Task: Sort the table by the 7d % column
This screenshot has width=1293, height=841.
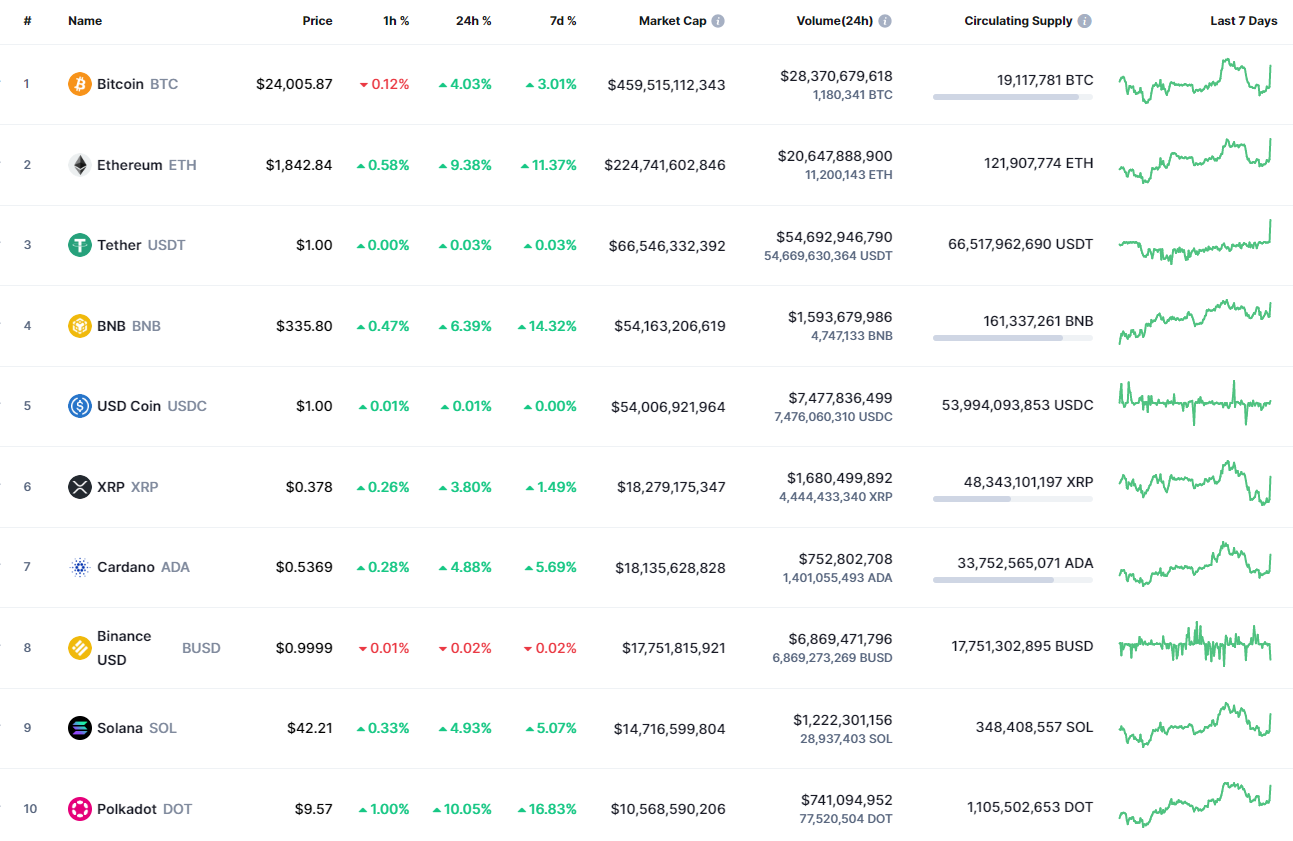Action: coord(562,20)
